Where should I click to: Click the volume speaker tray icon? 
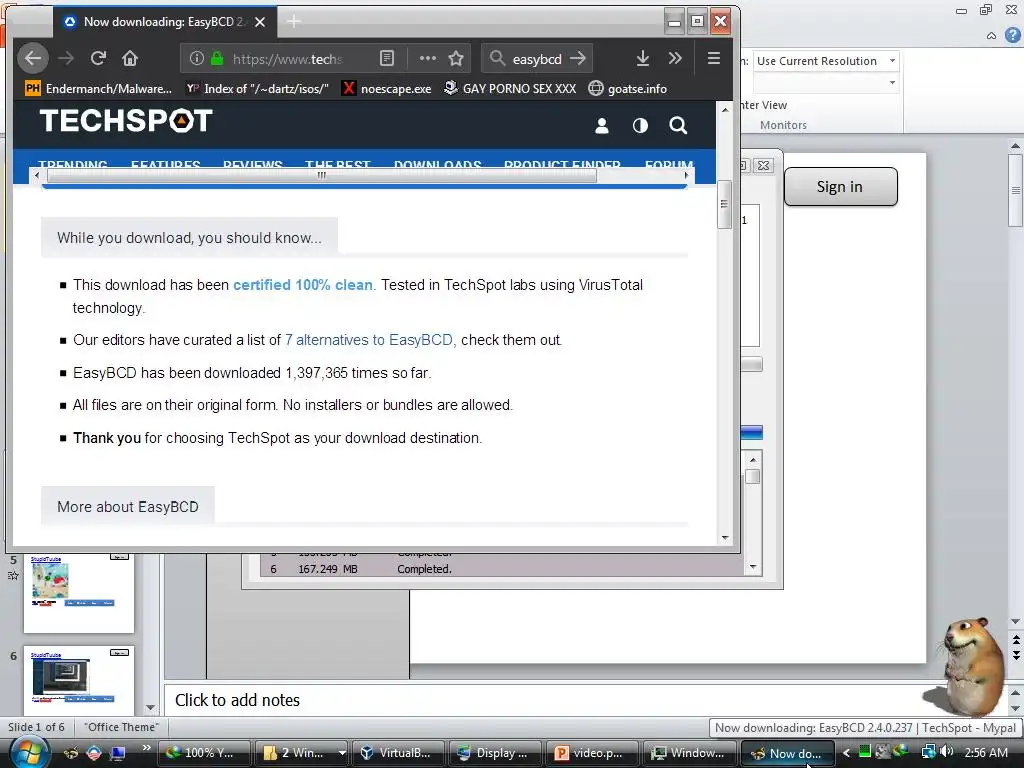947,752
